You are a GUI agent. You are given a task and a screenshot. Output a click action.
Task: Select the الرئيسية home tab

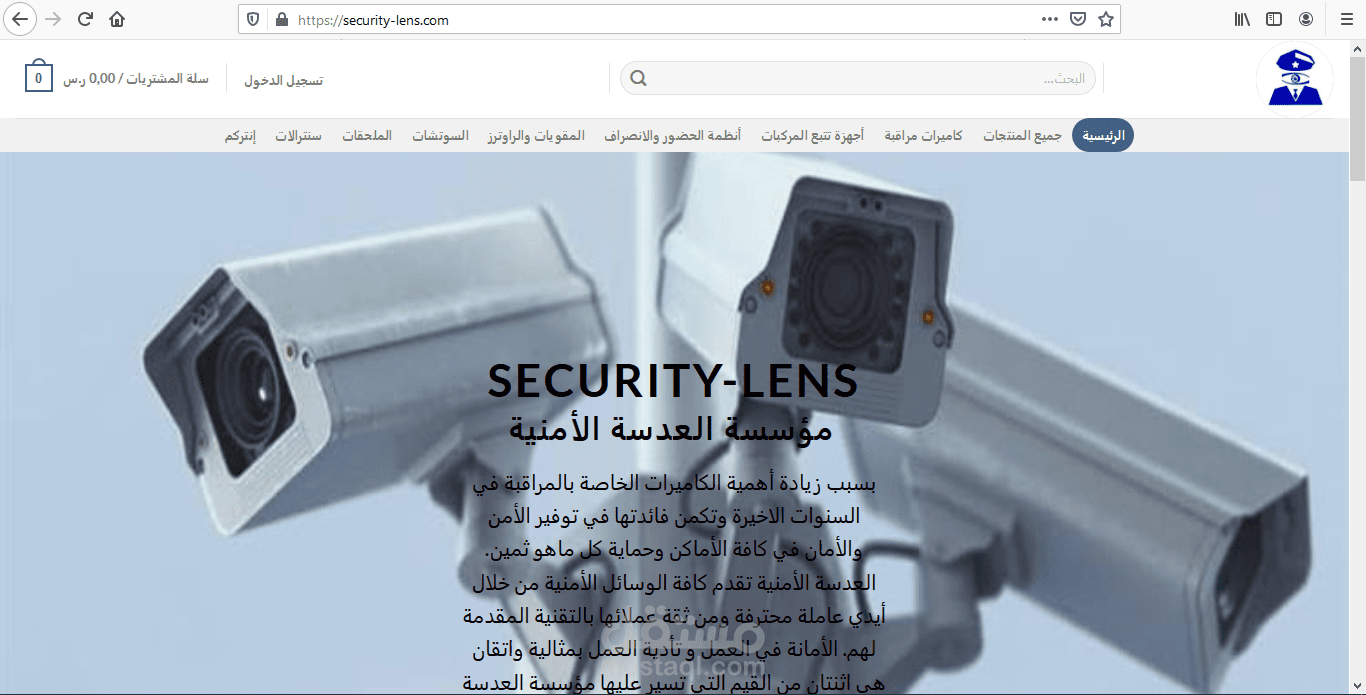(x=1103, y=135)
